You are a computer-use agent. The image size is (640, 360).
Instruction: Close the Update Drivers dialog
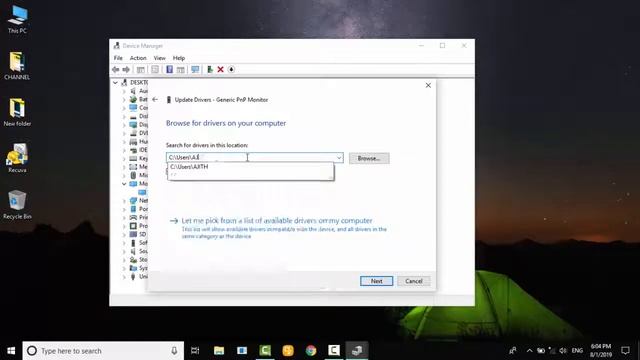(x=428, y=85)
